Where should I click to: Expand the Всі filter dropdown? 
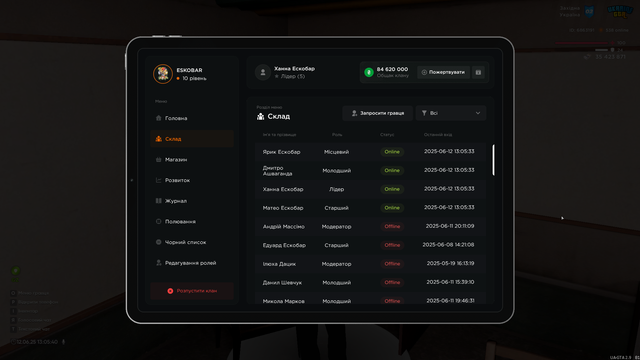[451, 113]
